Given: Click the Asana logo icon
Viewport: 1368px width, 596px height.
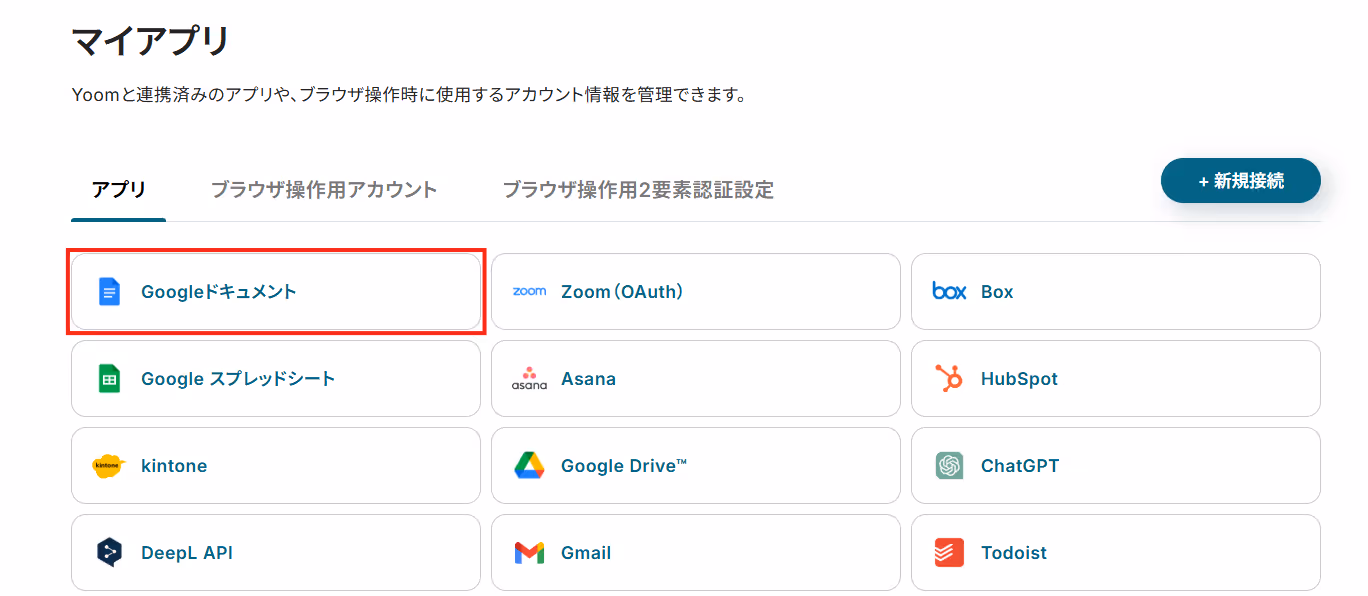Looking at the screenshot, I should coord(529,379).
